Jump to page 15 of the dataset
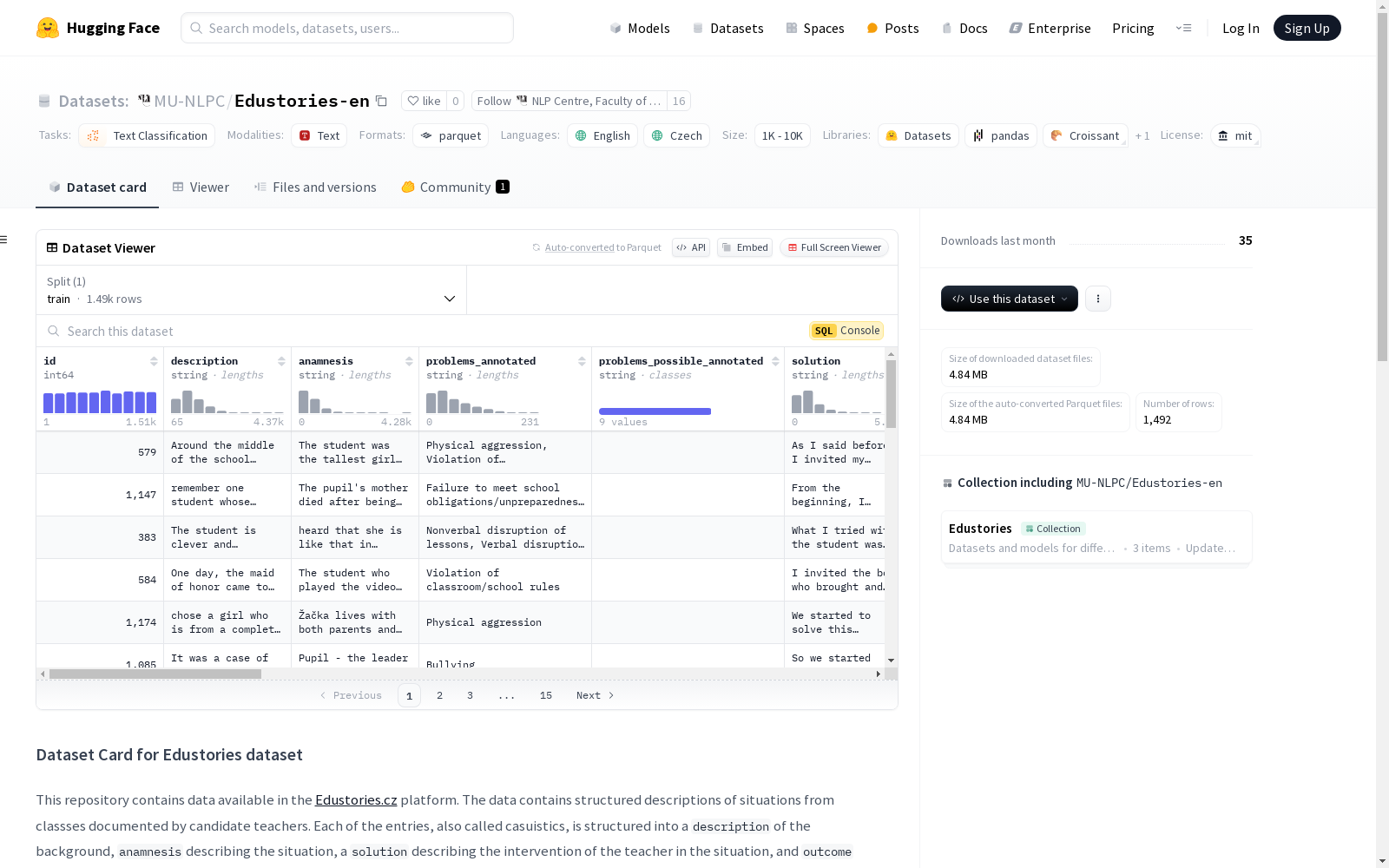The width and height of the screenshot is (1389, 868). (546, 695)
